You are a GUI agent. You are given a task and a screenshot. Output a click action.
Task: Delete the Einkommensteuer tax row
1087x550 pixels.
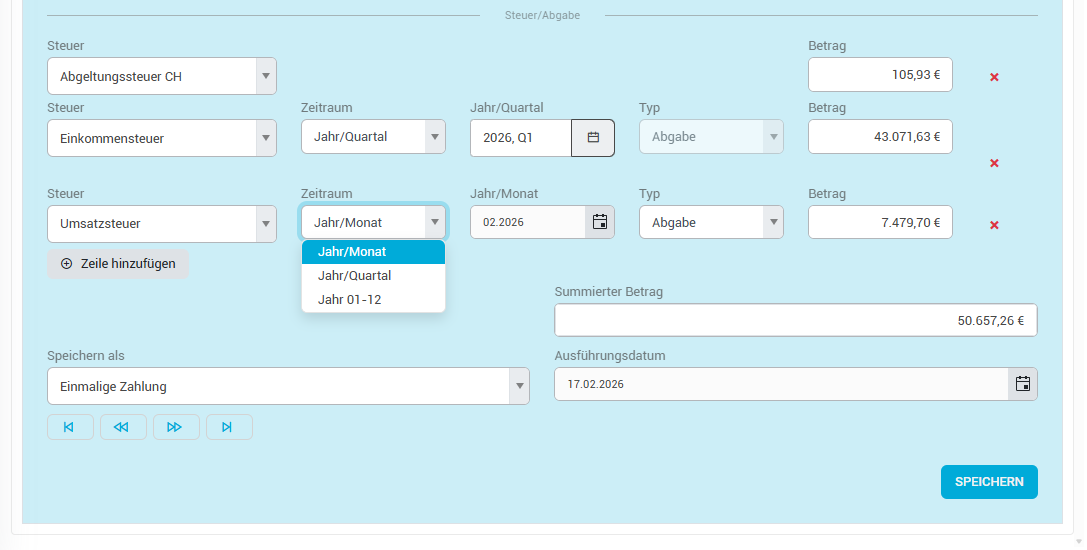994,163
